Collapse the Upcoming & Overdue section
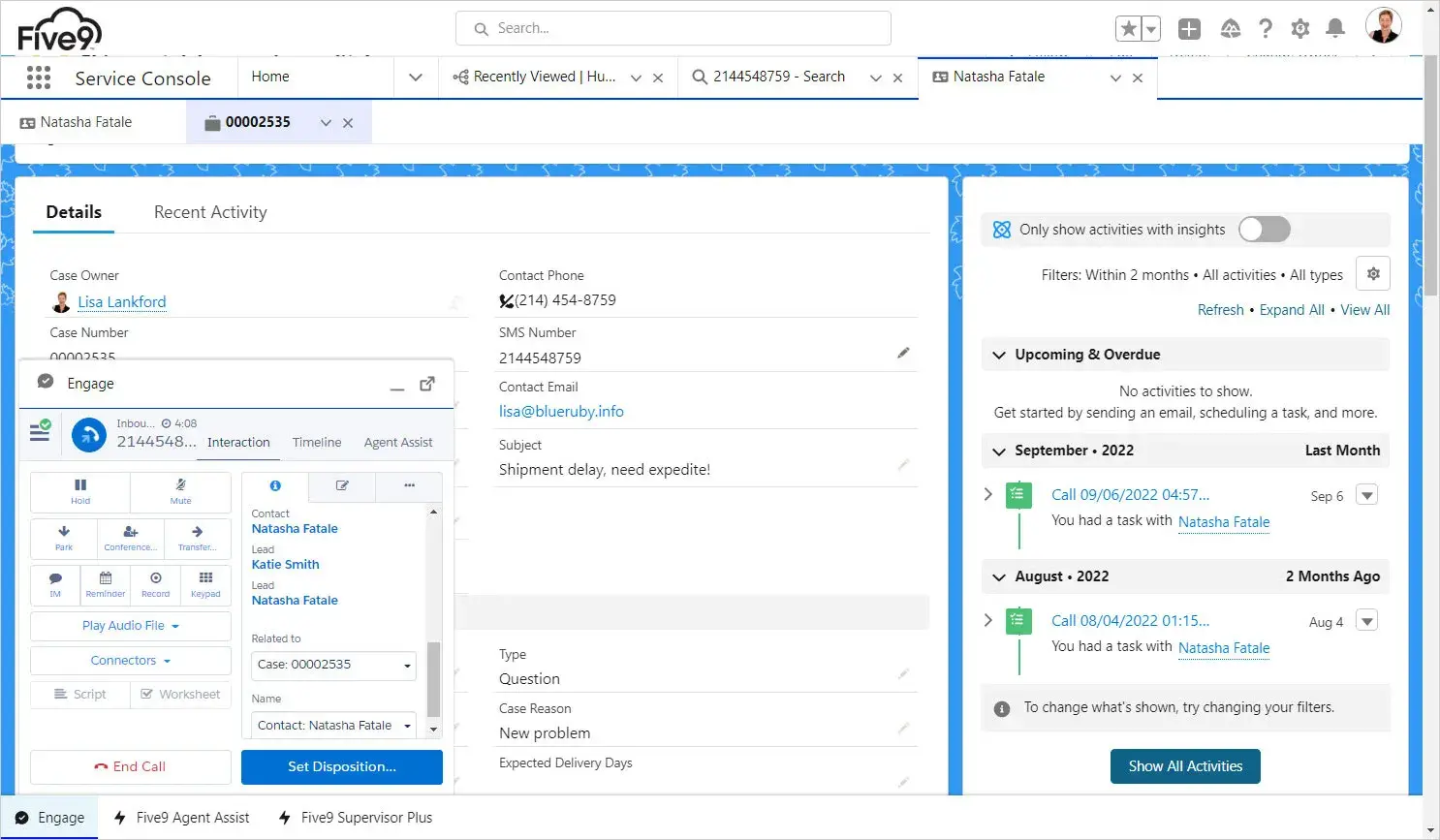1440x840 pixels. point(1000,355)
